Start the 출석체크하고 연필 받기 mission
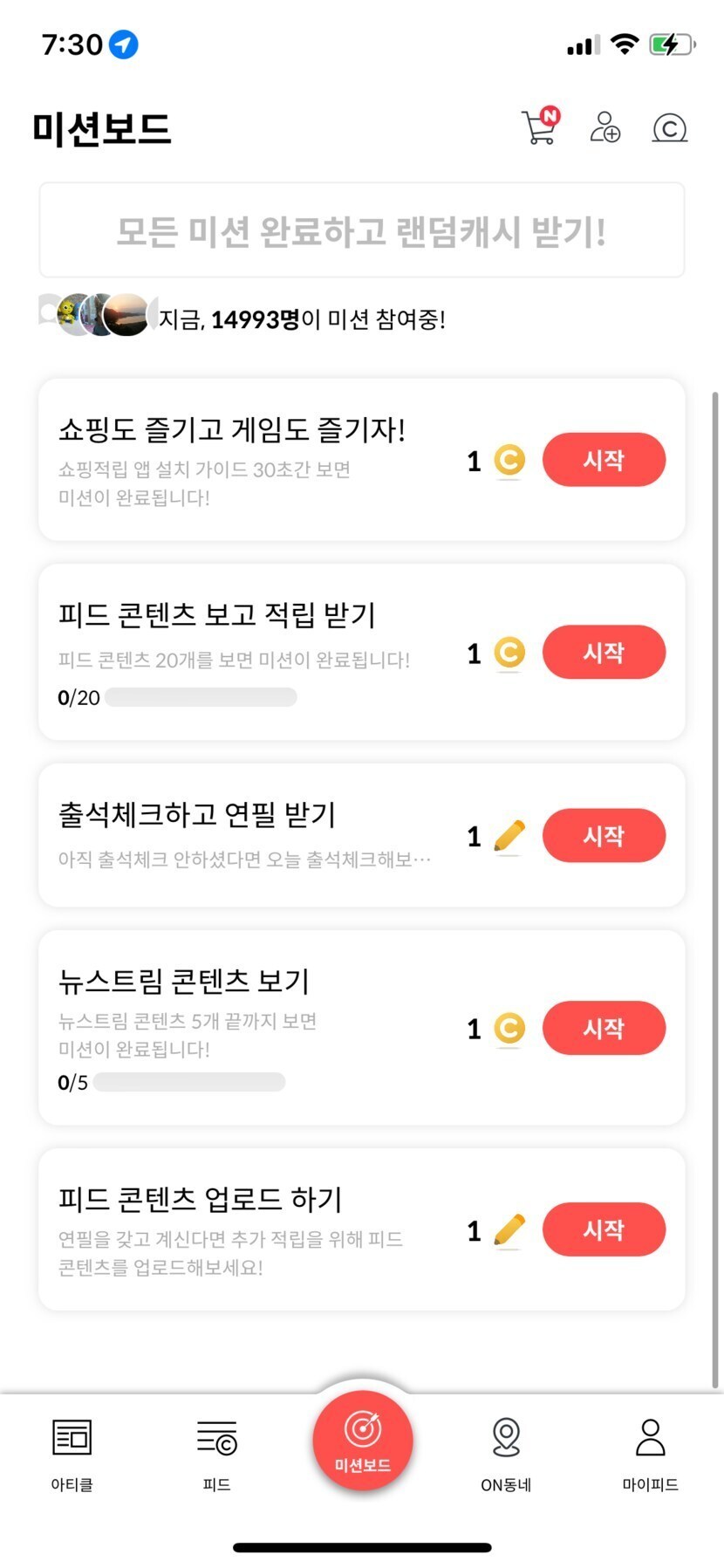The width and height of the screenshot is (724, 1568). [604, 836]
